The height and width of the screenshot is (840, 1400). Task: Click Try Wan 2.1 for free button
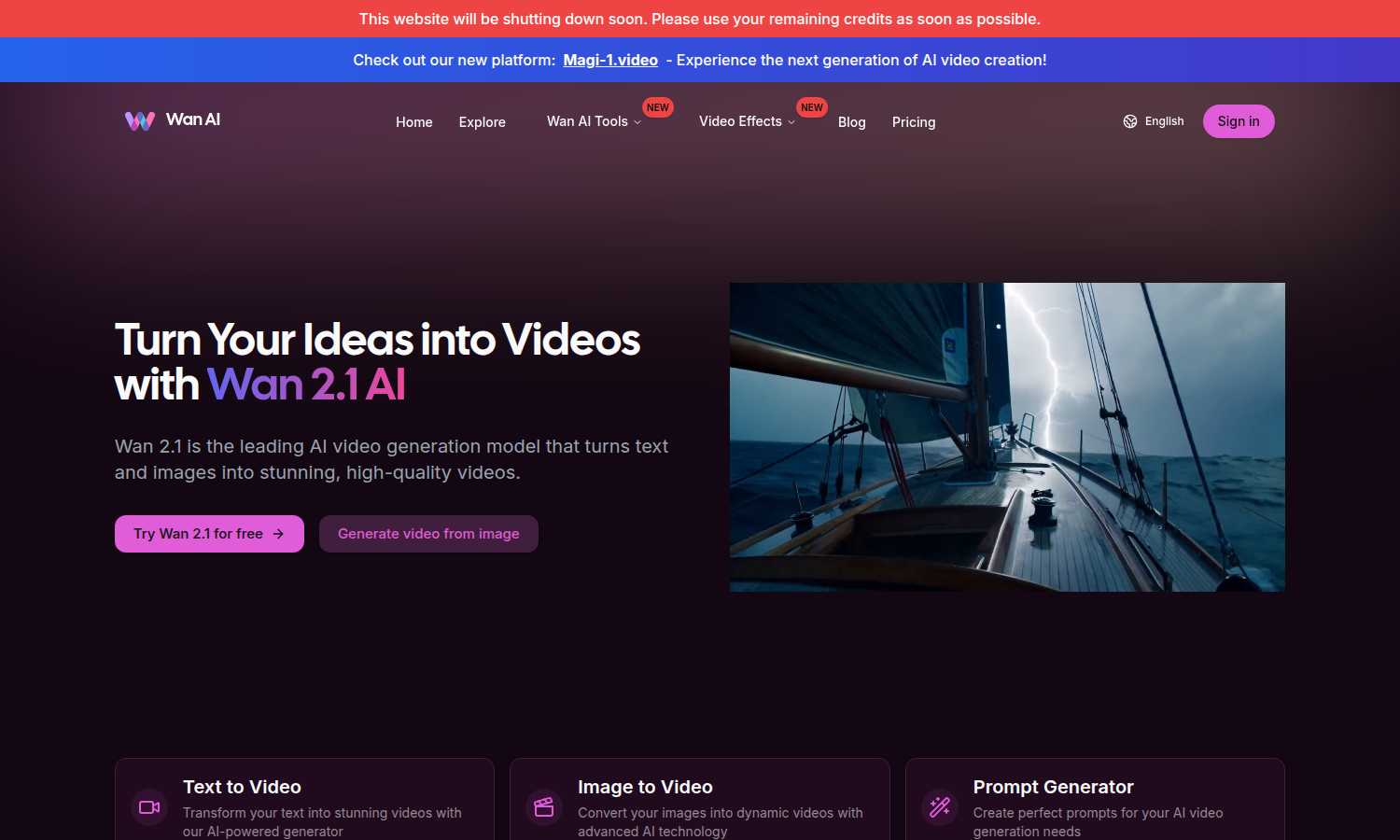click(x=209, y=534)
